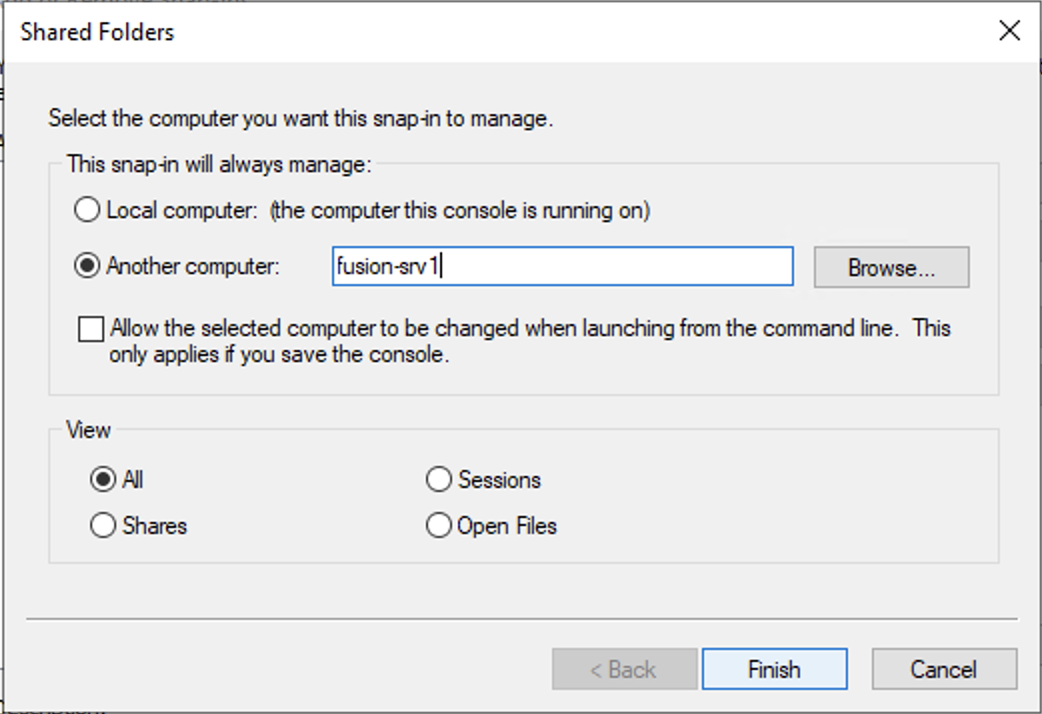Switch view to Sessions
Screen dimensions: 1042x714
tap(437, 480)
